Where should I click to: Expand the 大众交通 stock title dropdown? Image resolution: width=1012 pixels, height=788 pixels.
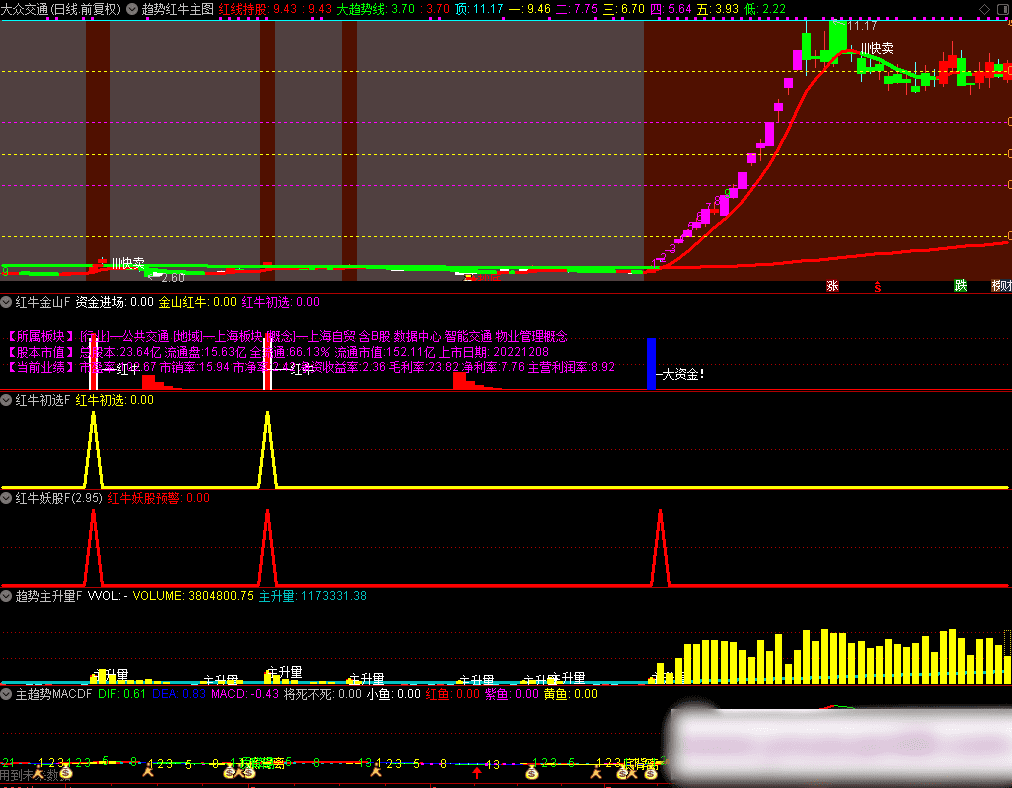coord(131,9)
